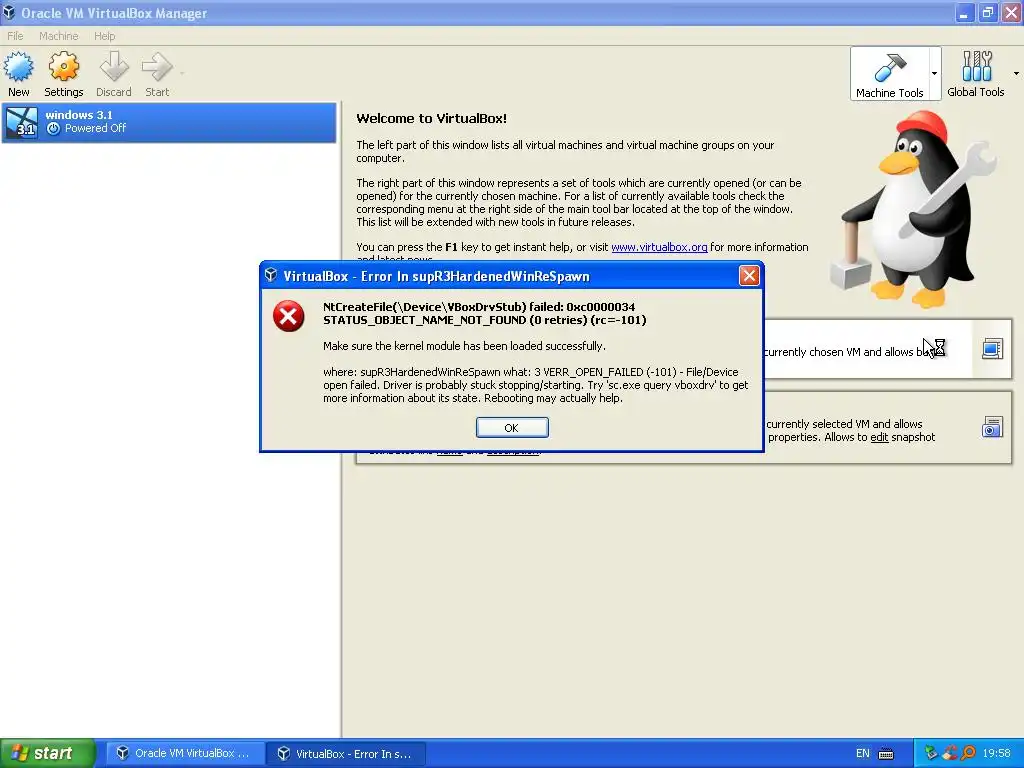Viewport: 1024px width, 768px height.
Task: Click 'Make sure the kernel module' message
Action: [464, 345]
